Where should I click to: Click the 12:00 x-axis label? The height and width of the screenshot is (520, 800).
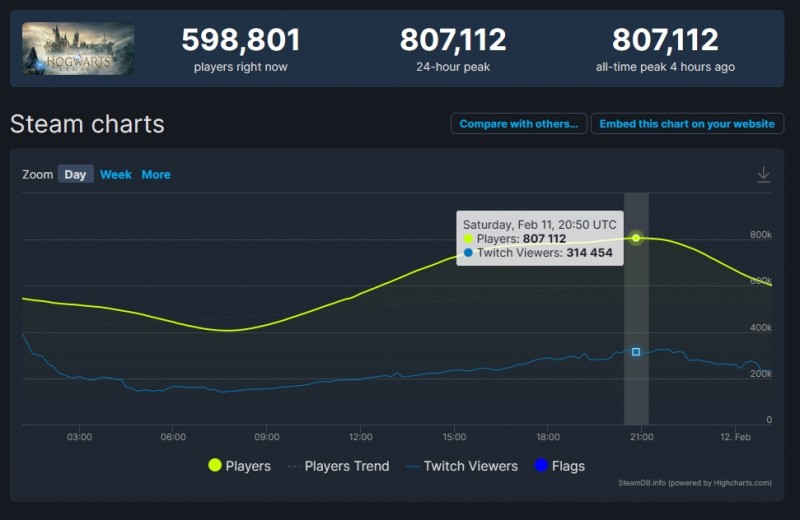[x=360, y=437]
